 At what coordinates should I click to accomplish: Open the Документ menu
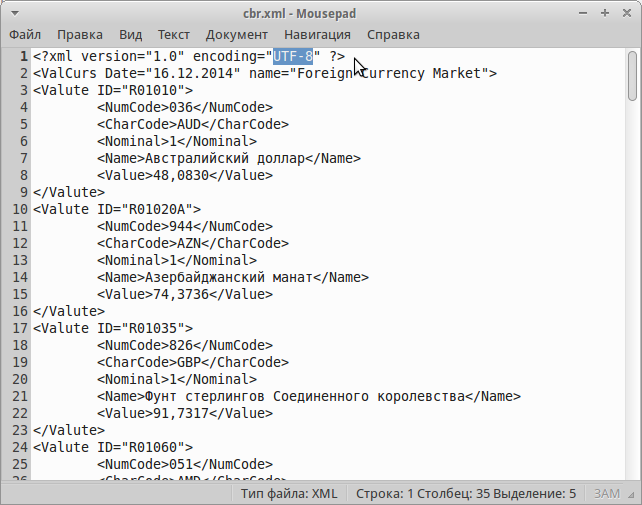tap(237, 35)
